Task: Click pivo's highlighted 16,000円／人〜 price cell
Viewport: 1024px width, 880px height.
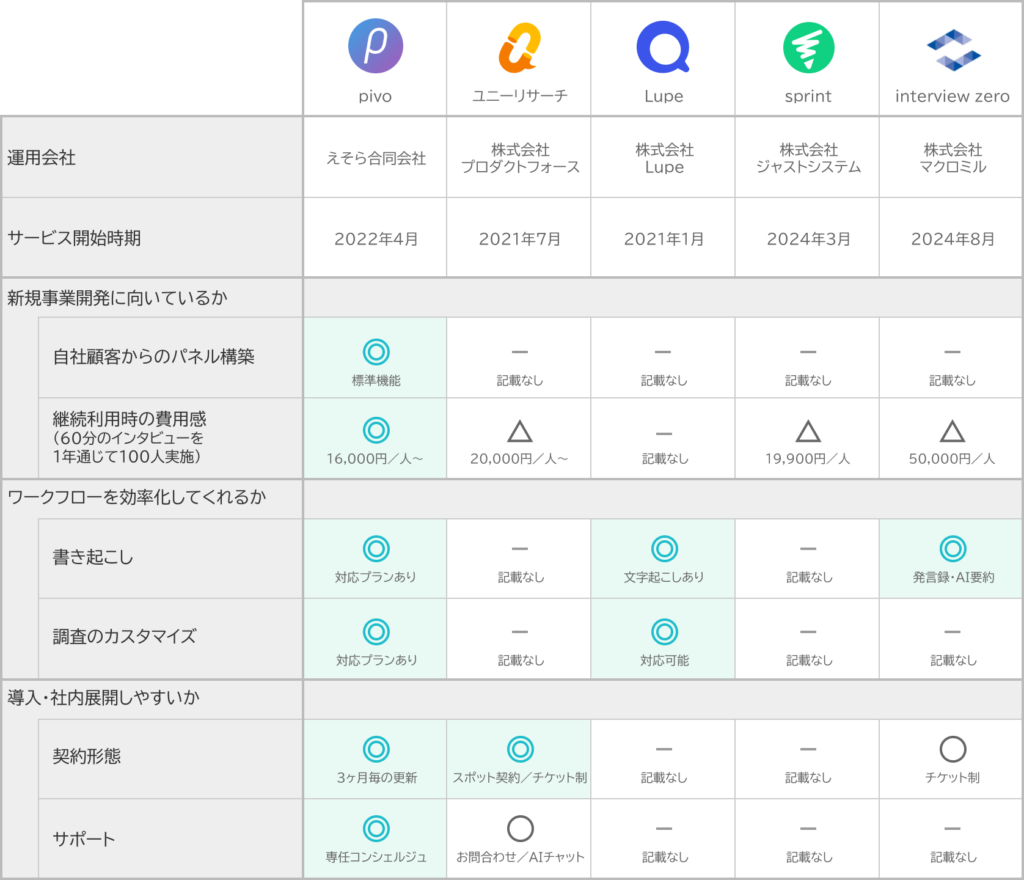Action: pos(375,438)
